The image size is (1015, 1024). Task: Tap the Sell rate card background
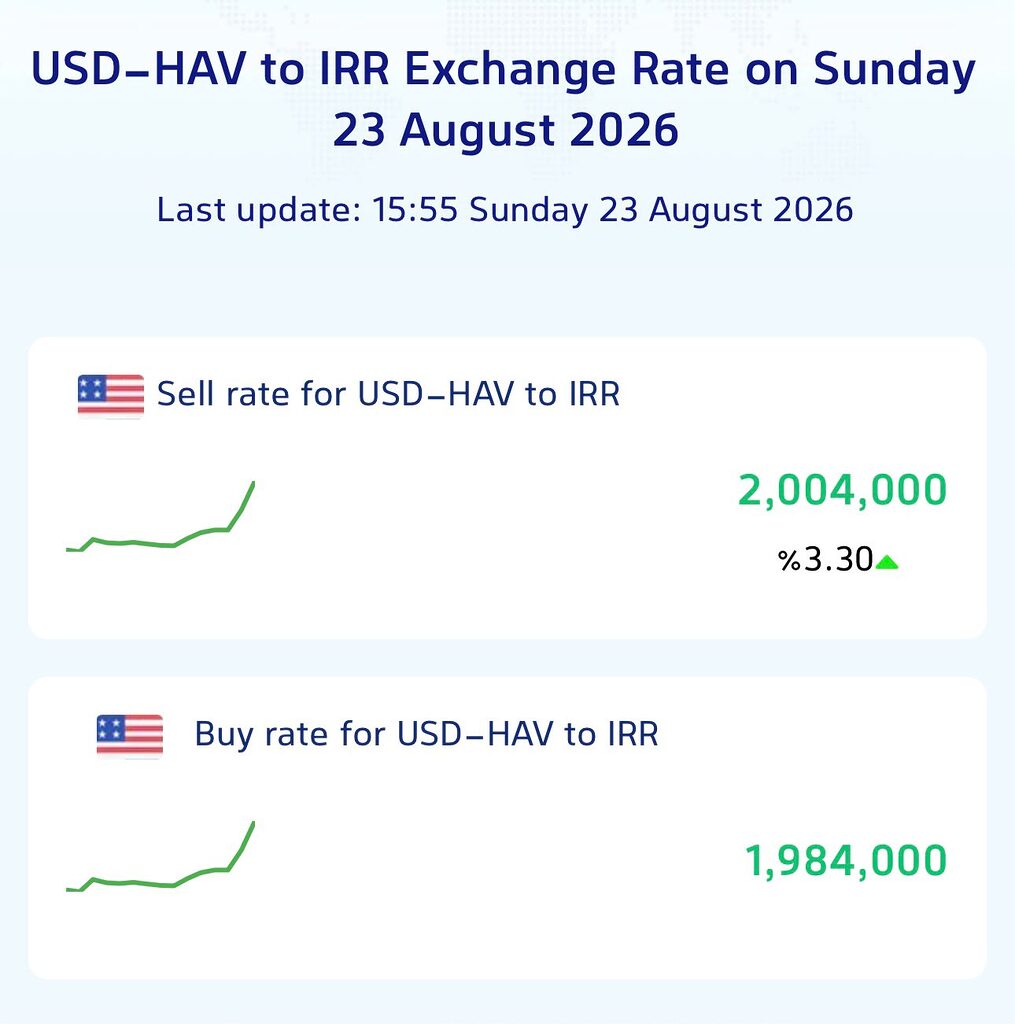click(x=507, y=488)
